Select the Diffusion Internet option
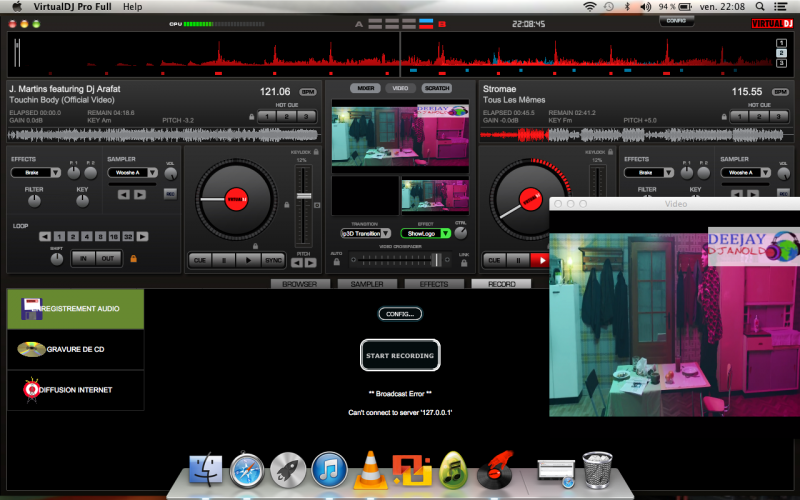Image resolution: width=800 pixels, height=500 pixels. click(76, 390)
